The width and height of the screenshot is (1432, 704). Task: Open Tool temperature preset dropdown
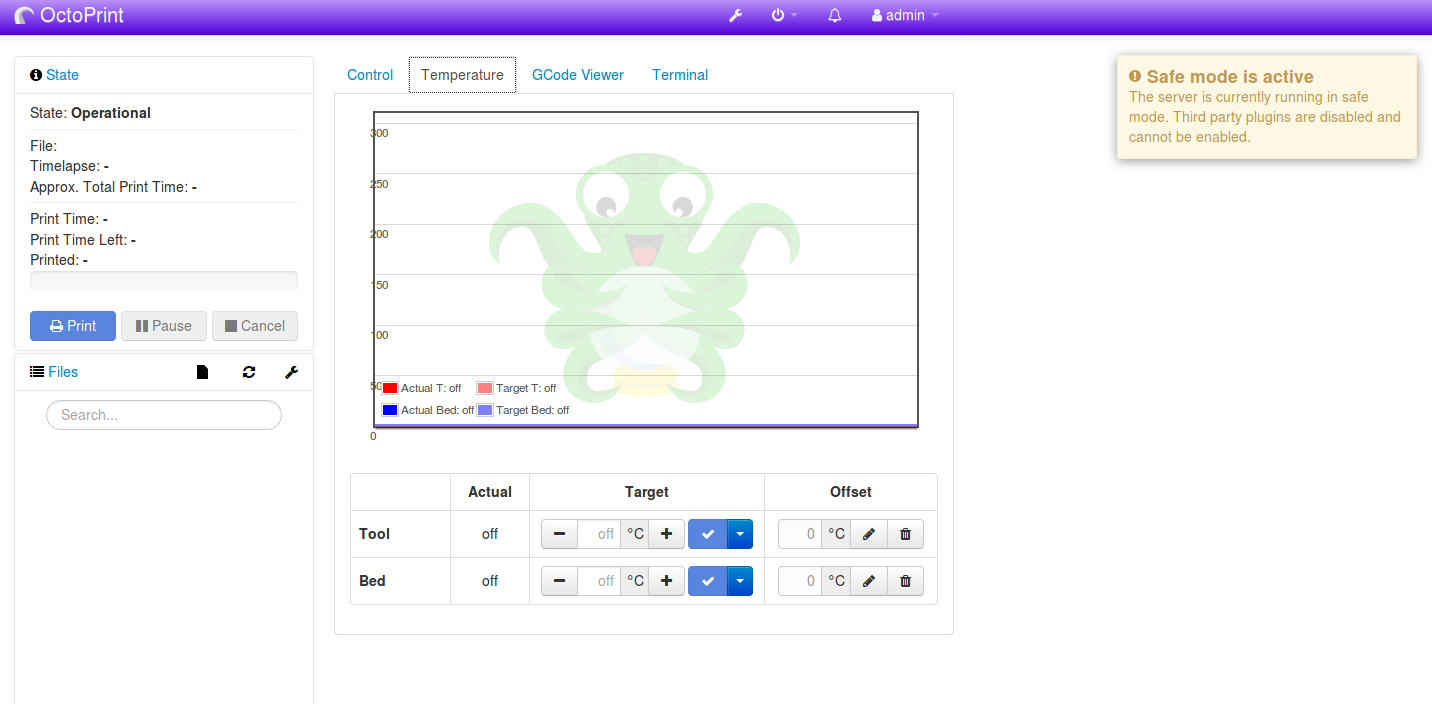coord(739,534)
